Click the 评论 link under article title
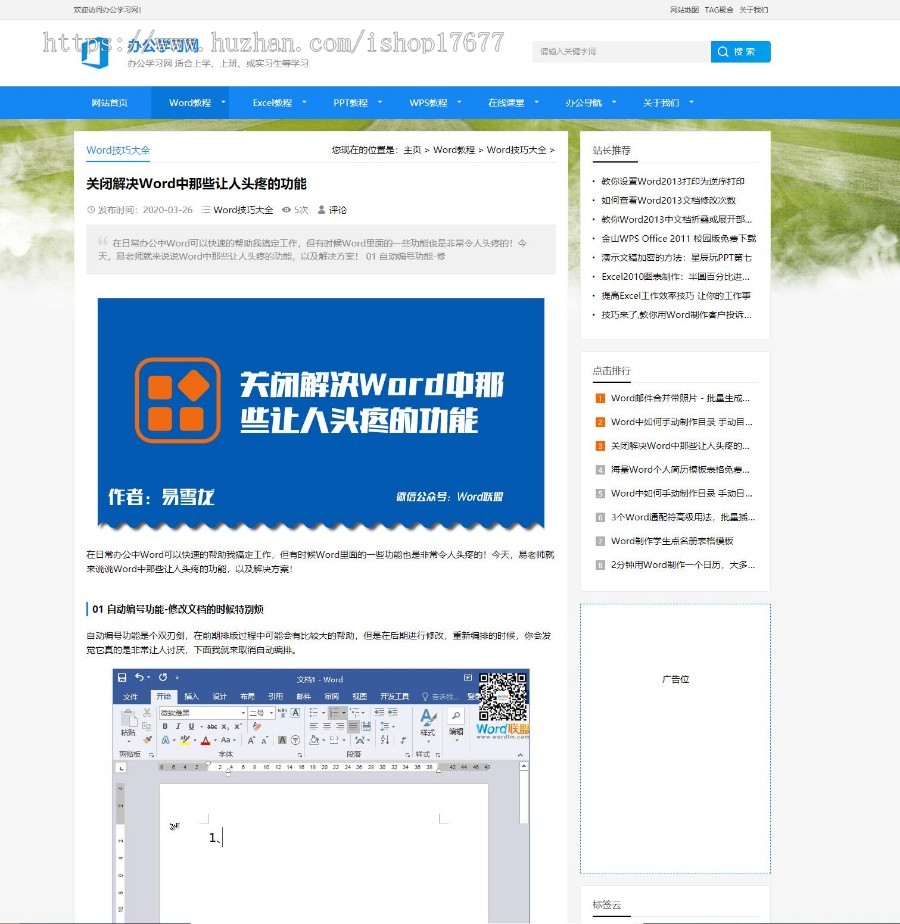Viewport: 900px width, 924px height. [338, 210]
